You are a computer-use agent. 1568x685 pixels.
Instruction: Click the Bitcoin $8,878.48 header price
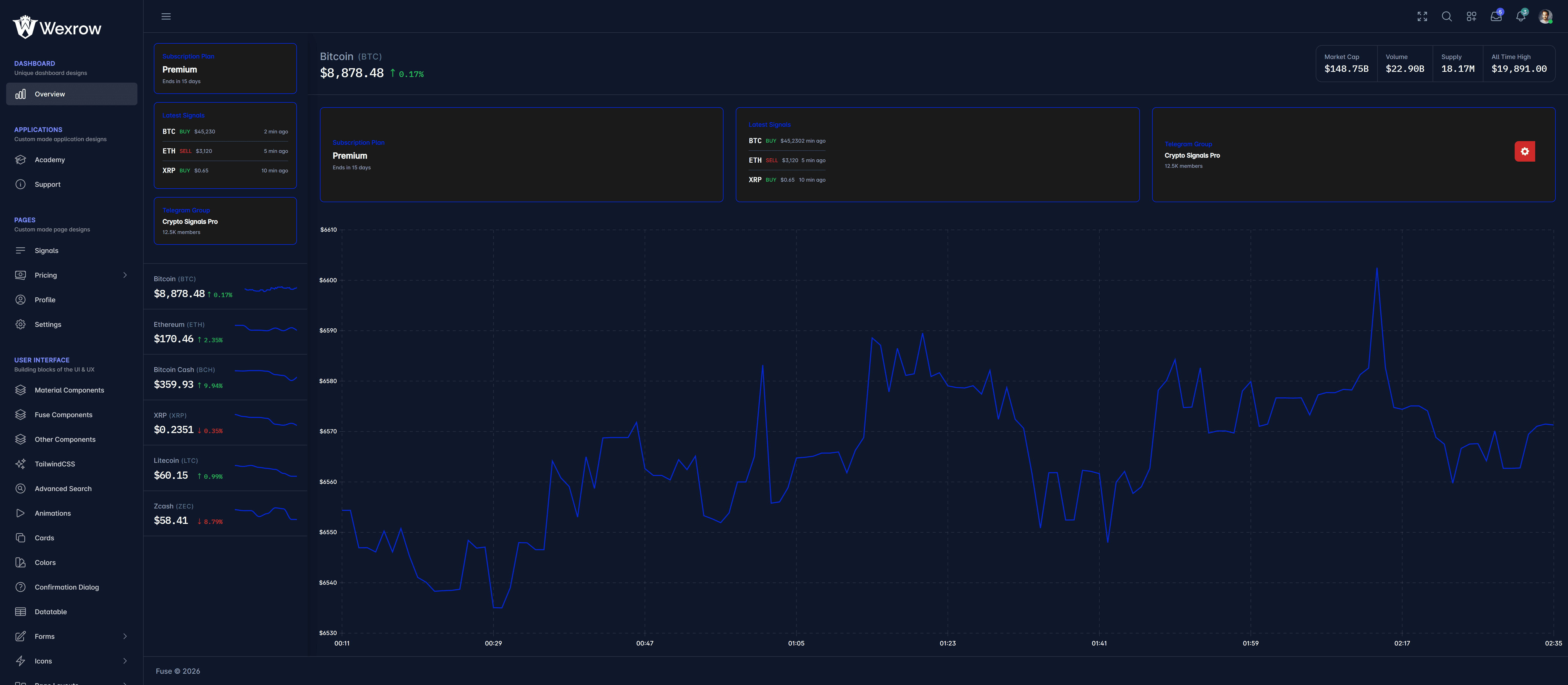[x=352, y=73]
